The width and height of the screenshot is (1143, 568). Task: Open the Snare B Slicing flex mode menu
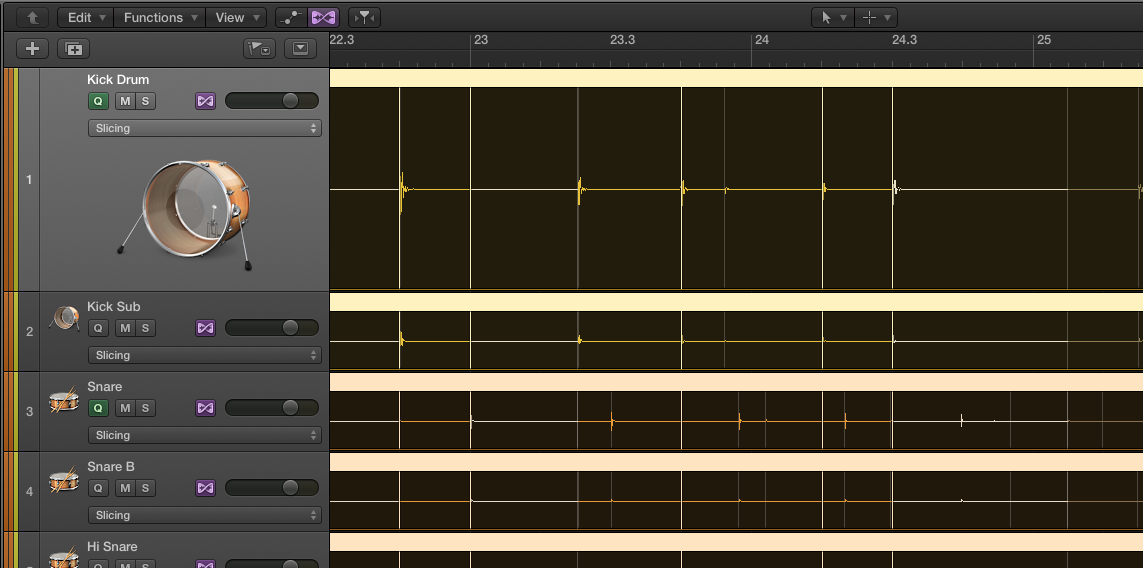pos(205,516)
